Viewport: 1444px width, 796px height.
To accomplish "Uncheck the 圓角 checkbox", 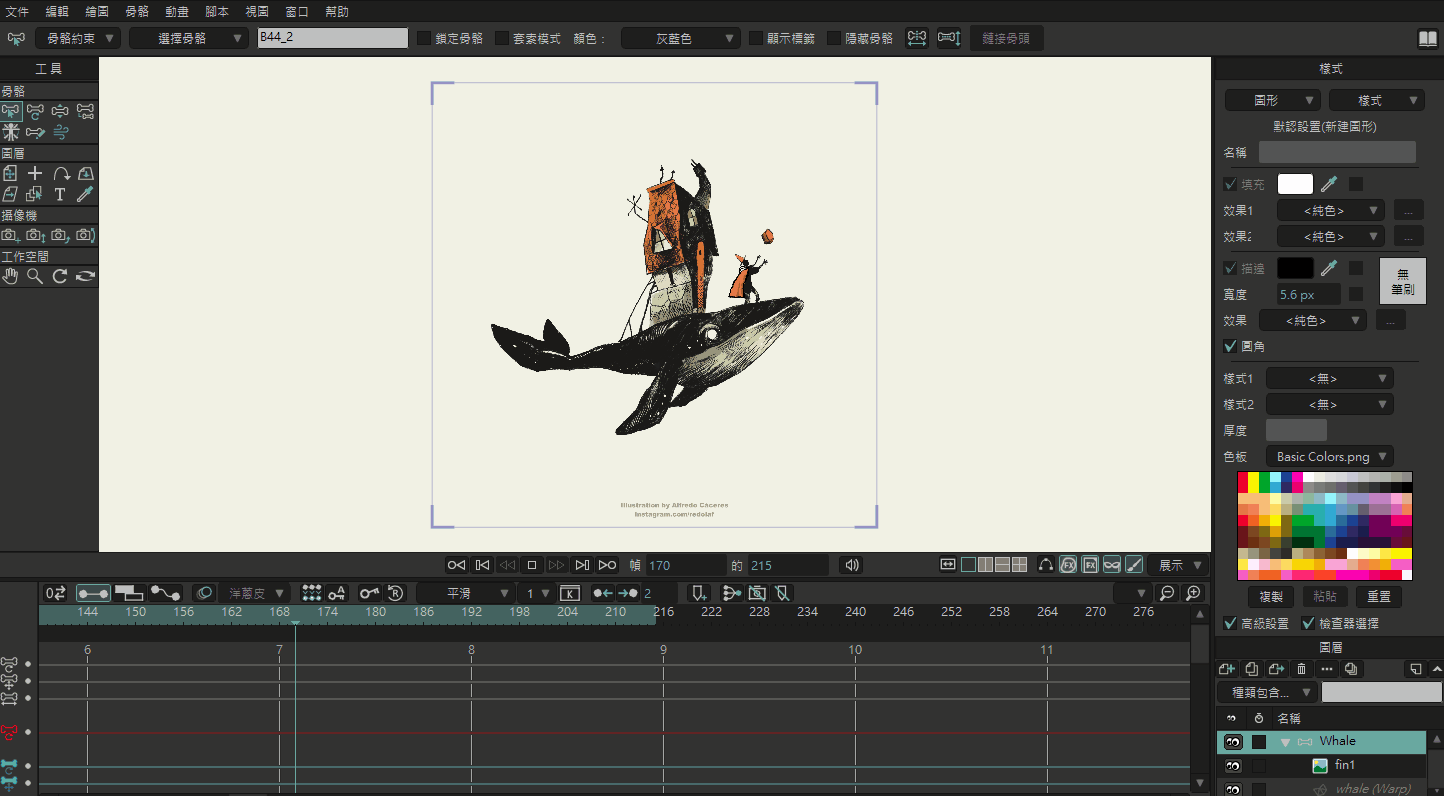I will pos(1230,346).
